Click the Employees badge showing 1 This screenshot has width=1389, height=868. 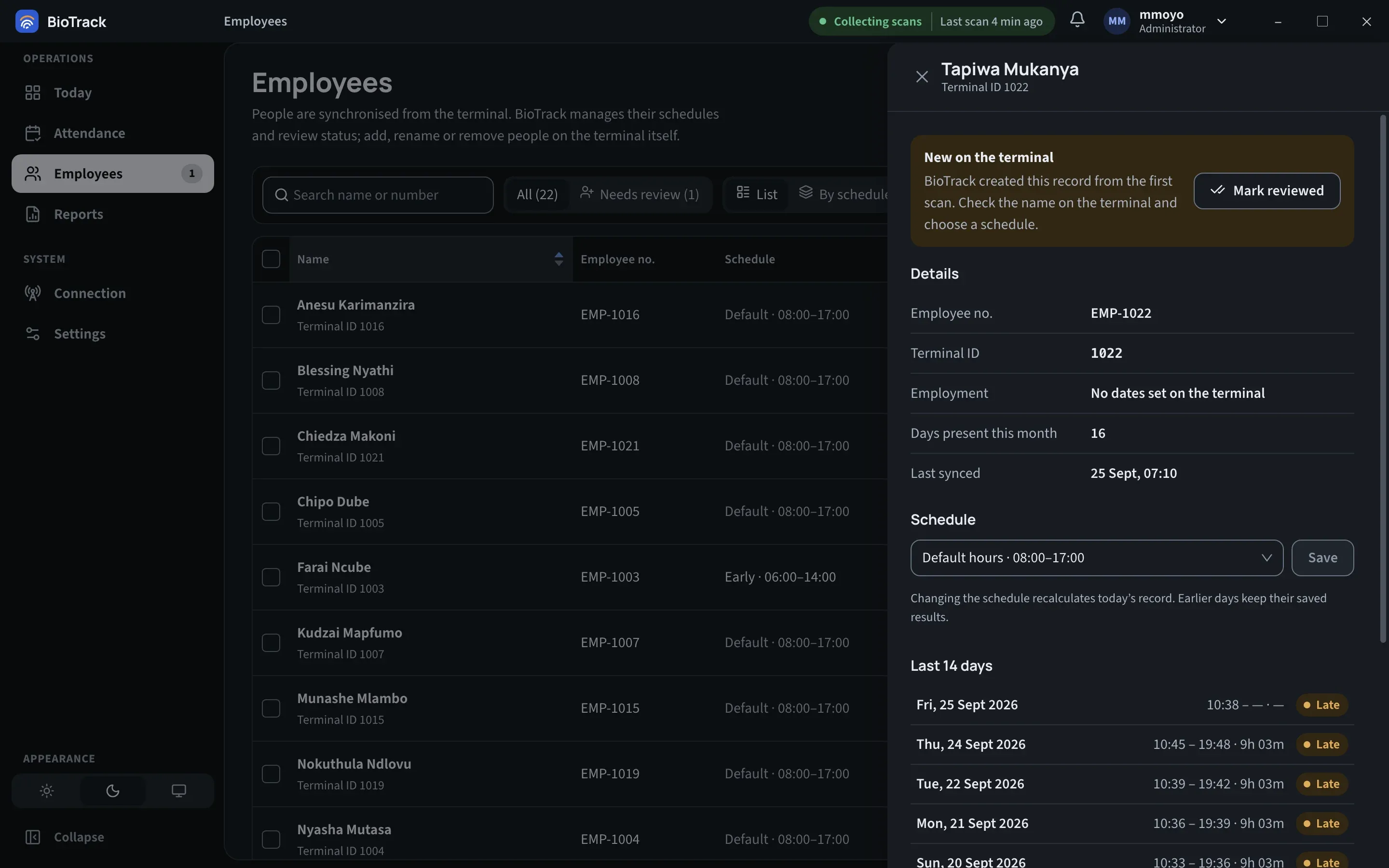[191, 174]
